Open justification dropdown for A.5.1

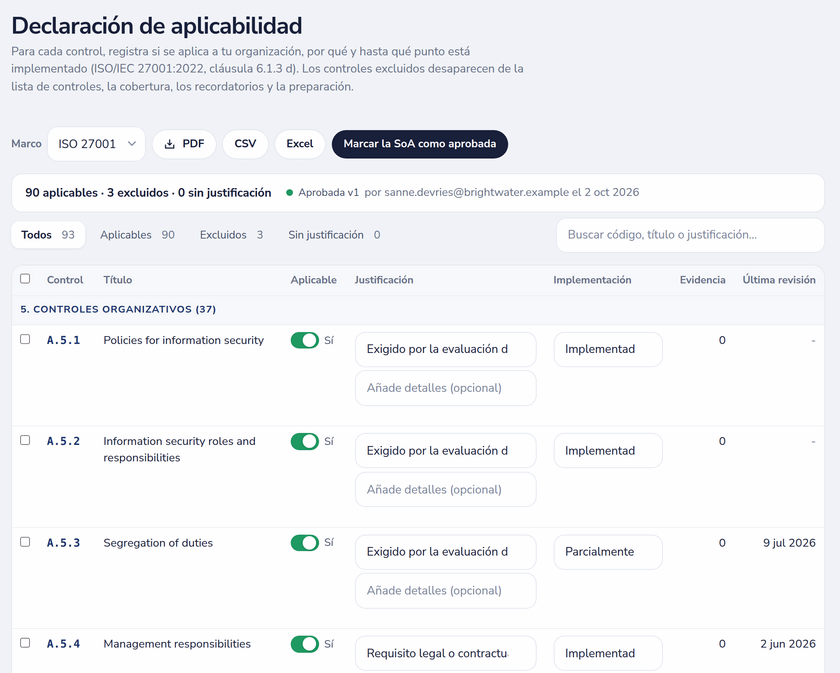[x=446, y=349]
